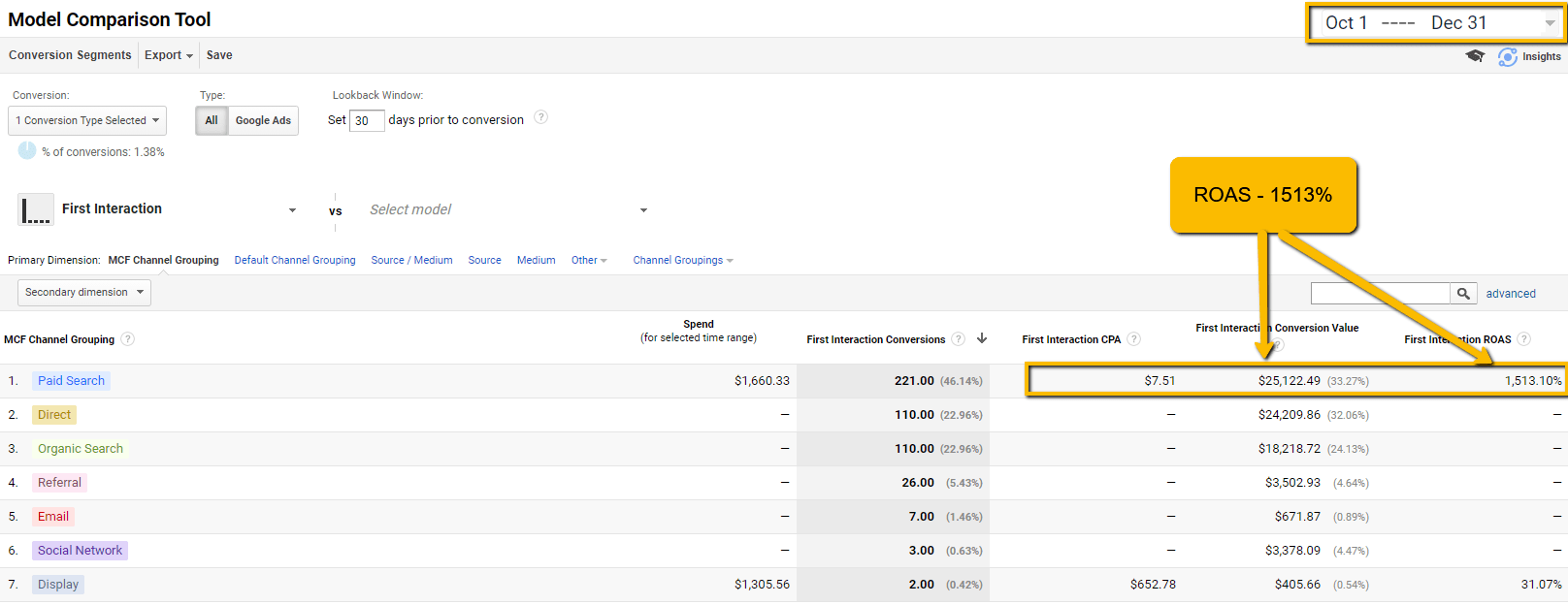
Task: Open the education graduation cap icon
Action: click(x=1475, y=56)
